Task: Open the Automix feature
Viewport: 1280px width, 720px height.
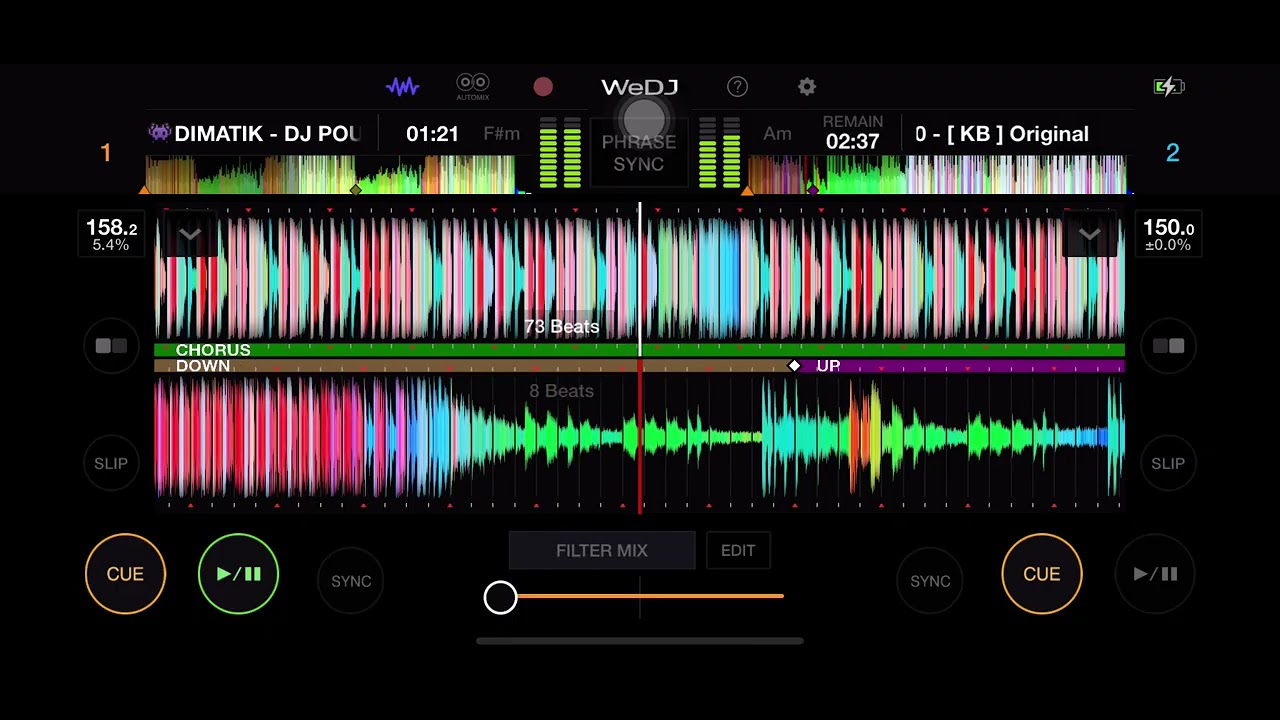Action: click(x=472, y=87)
